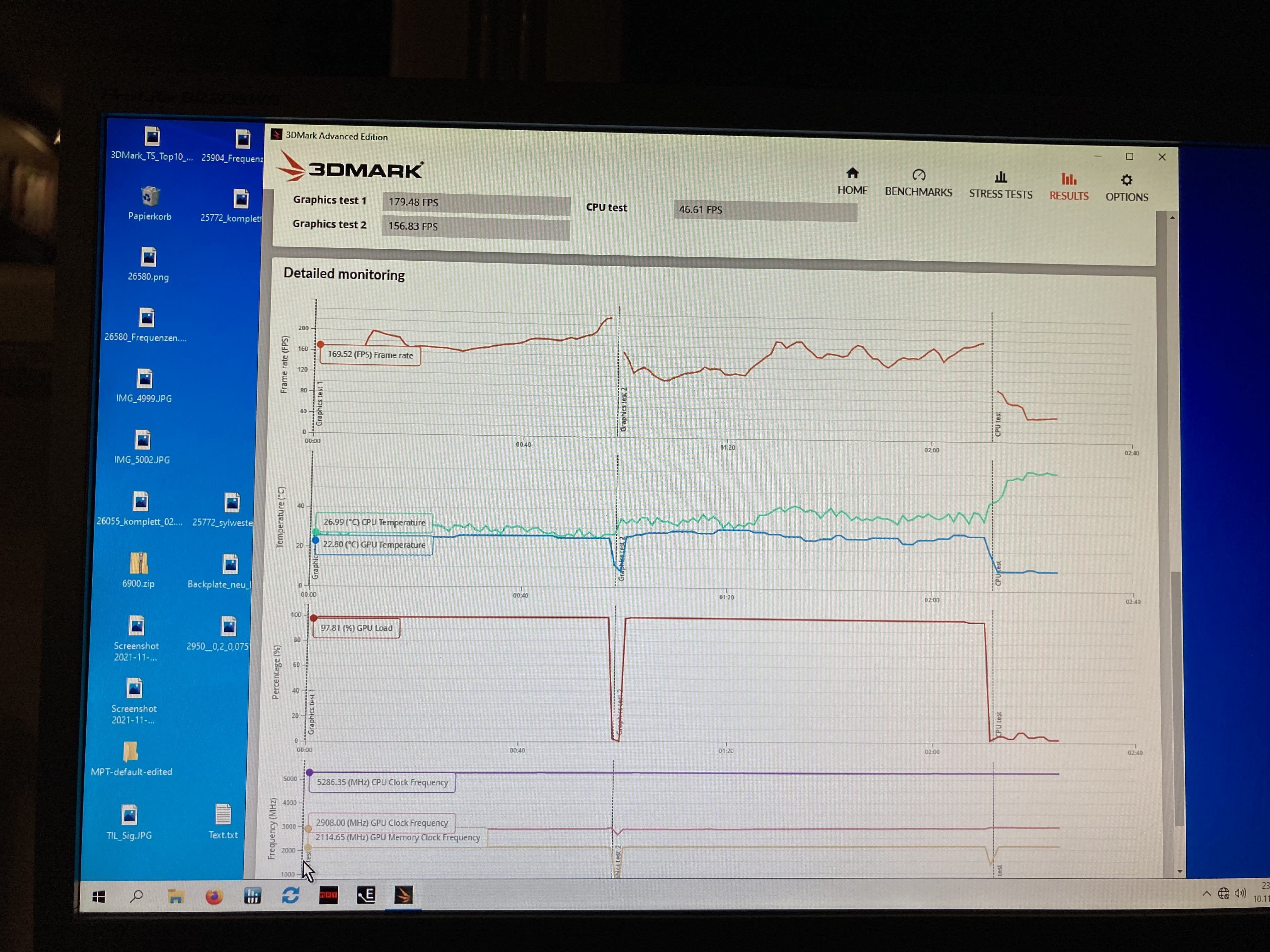Click the 22.80 °C GPU Temperature label
Viewport: 1270px width, 952px height.
[x=374, y=545]
